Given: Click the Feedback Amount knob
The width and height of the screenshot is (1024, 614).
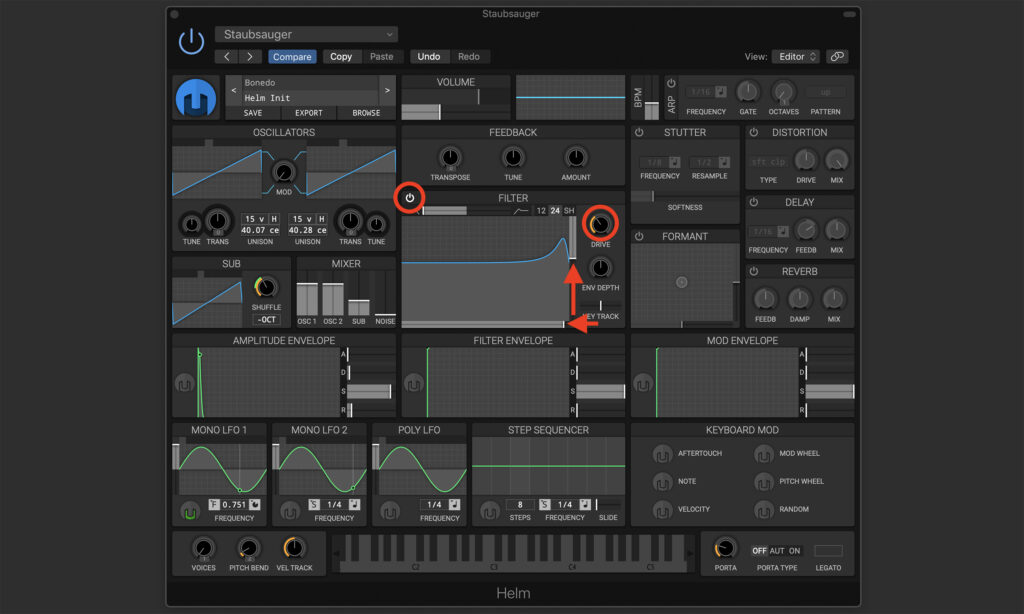Looking at the screenshot, I should (x=575, y=157).
